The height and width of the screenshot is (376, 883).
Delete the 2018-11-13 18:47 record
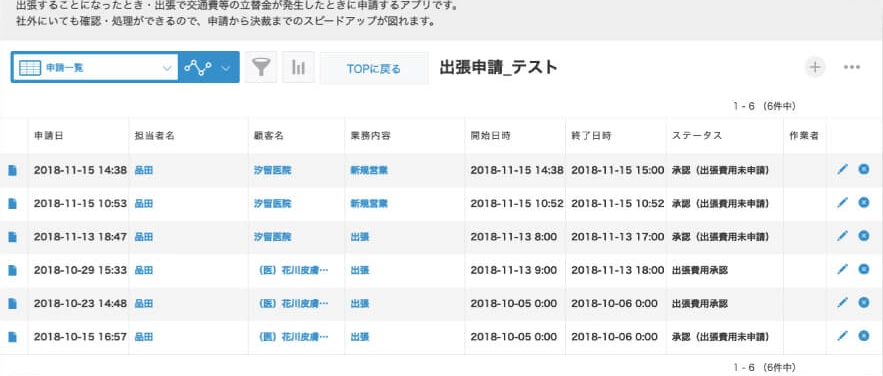click(x=863, y=236)
